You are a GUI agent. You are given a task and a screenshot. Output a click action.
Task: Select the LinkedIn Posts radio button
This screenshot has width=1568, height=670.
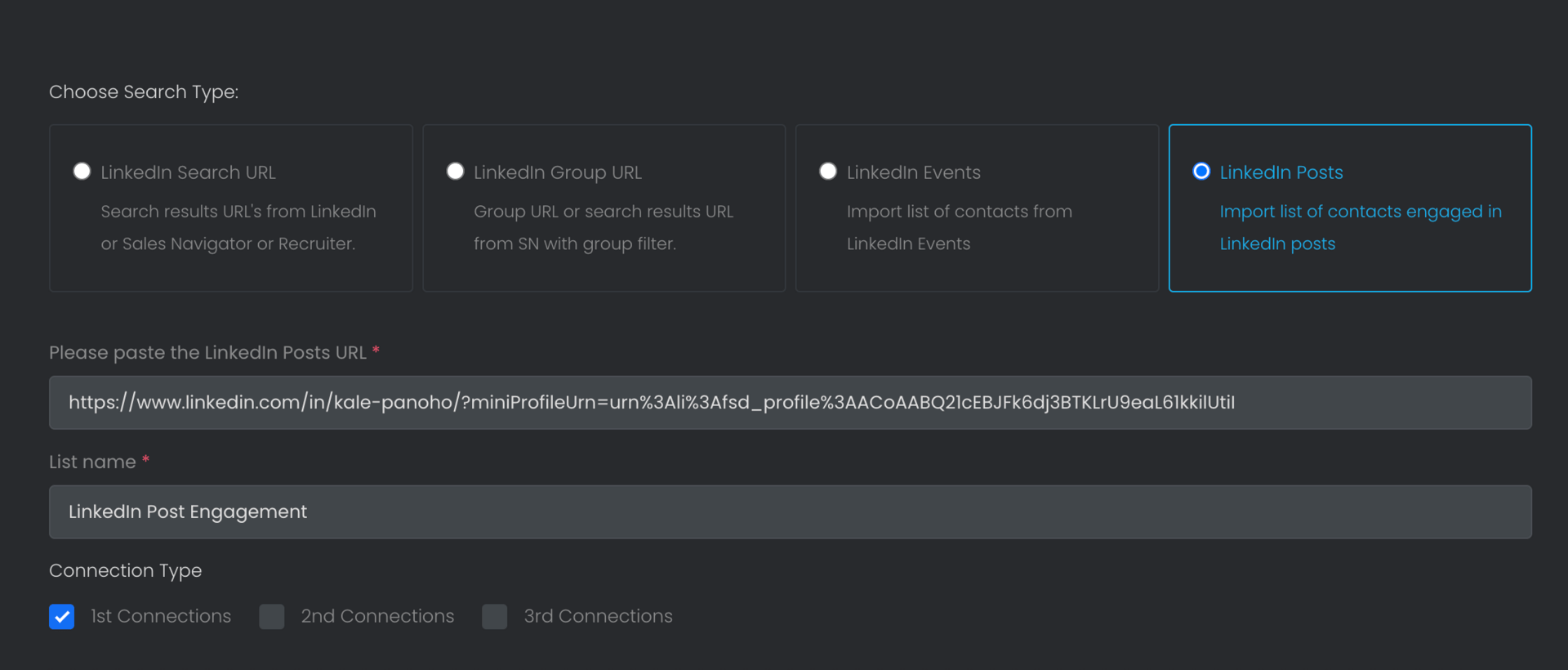(1201, 172)
